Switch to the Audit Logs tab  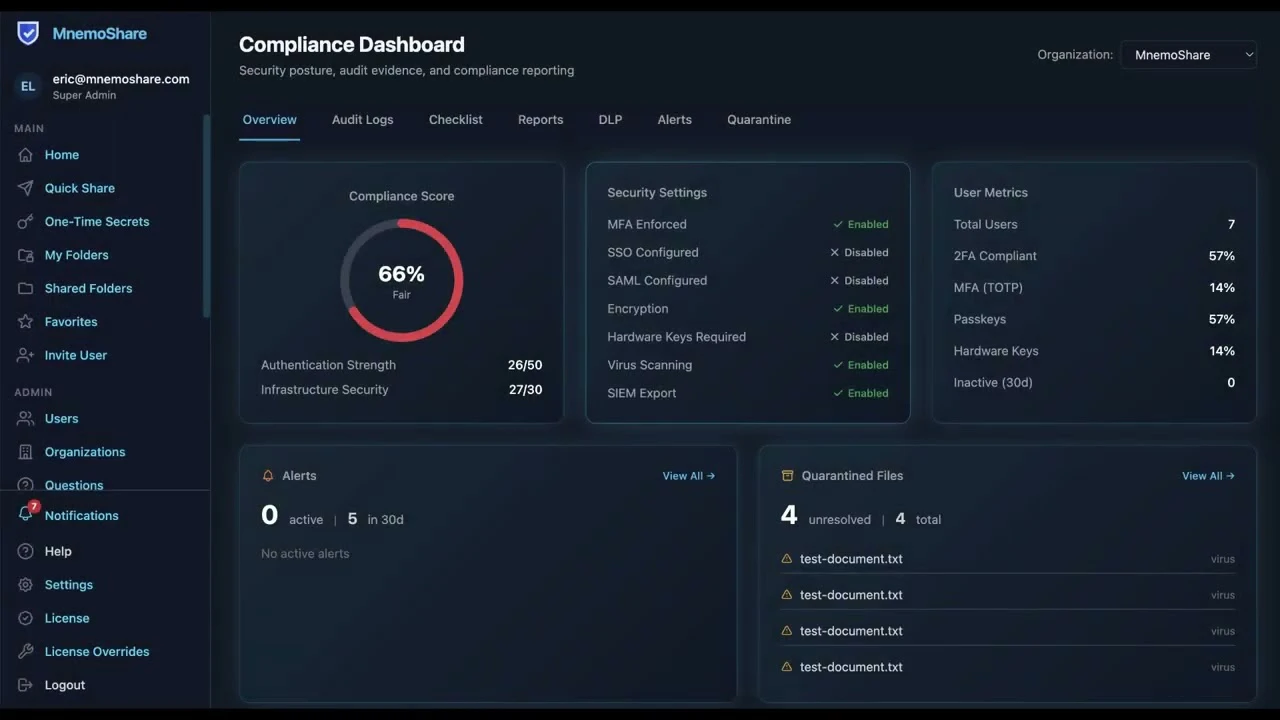[363, 120]
